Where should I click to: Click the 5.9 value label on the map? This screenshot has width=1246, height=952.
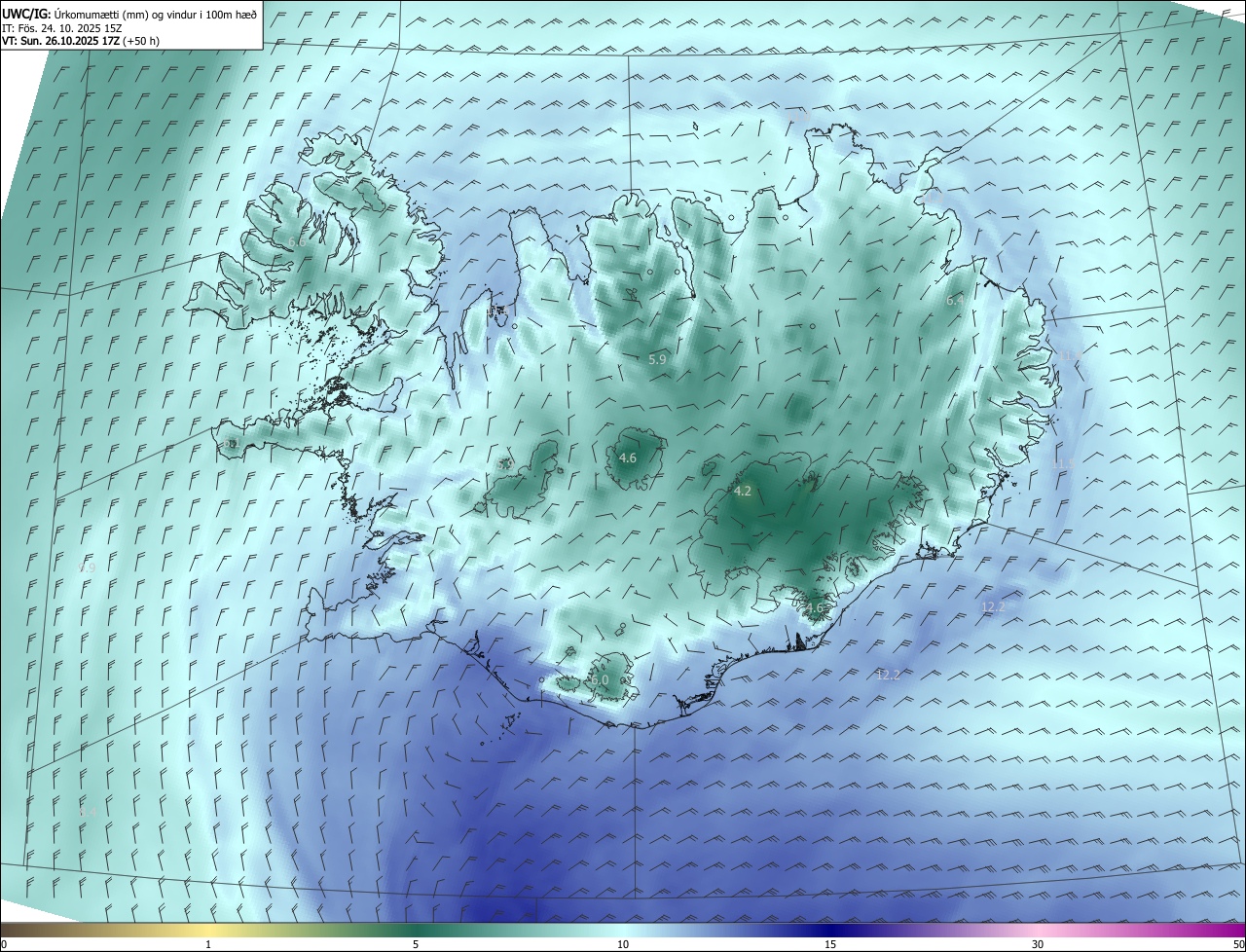pos(657,359)
